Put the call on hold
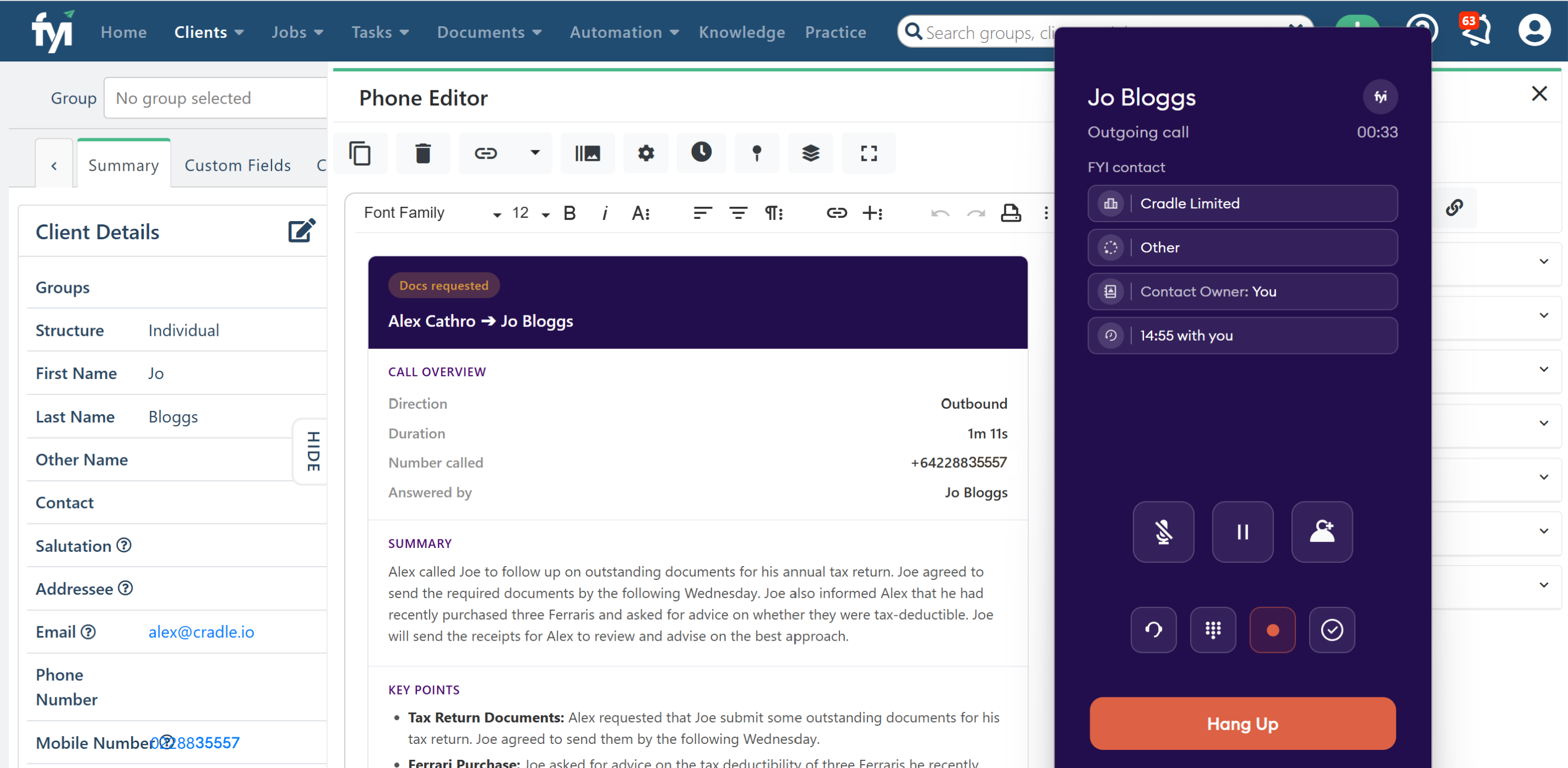This screenshot has height=768, width=1568. point(1242,532)
